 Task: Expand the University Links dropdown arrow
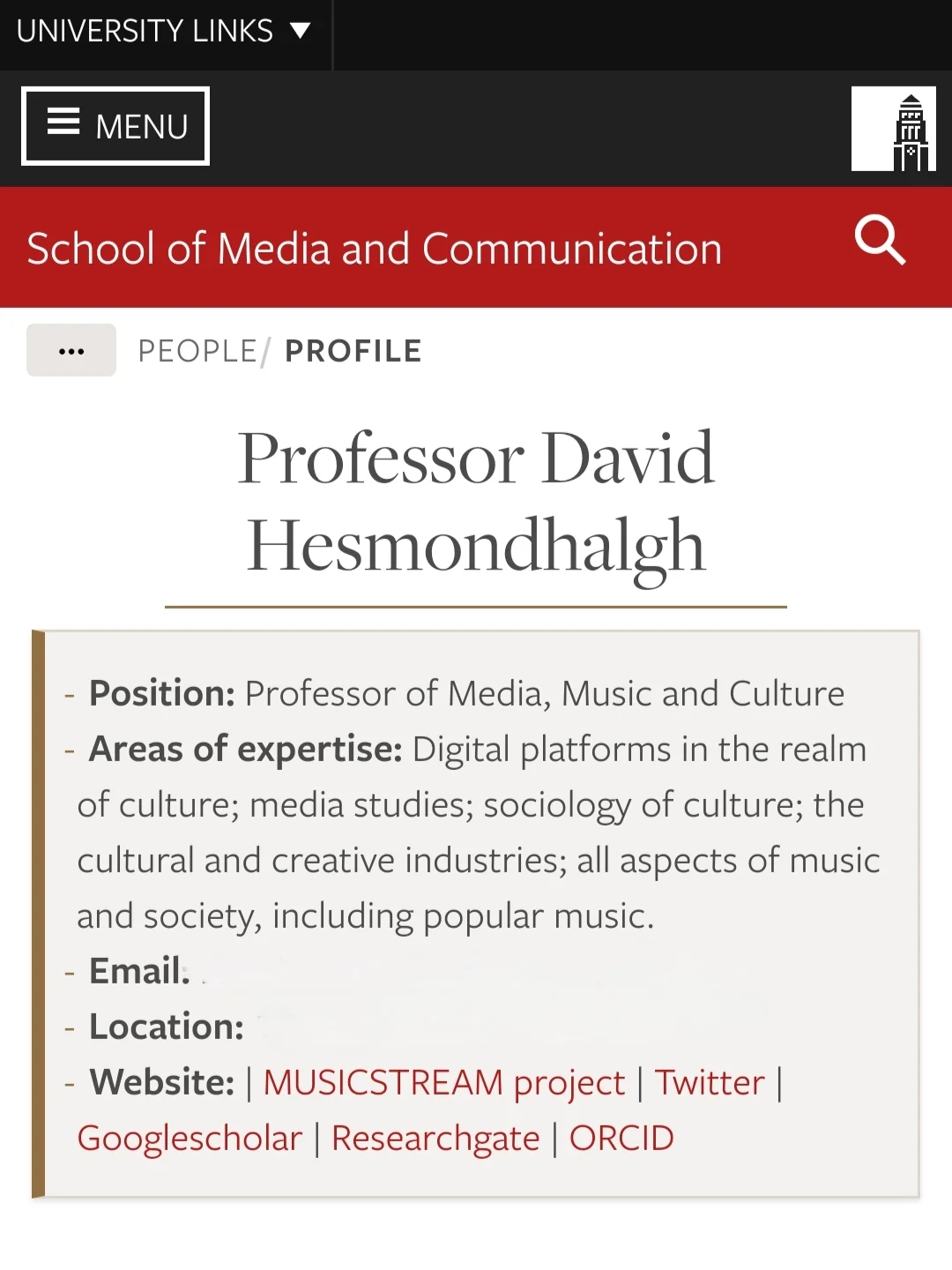tap(301, 32)
